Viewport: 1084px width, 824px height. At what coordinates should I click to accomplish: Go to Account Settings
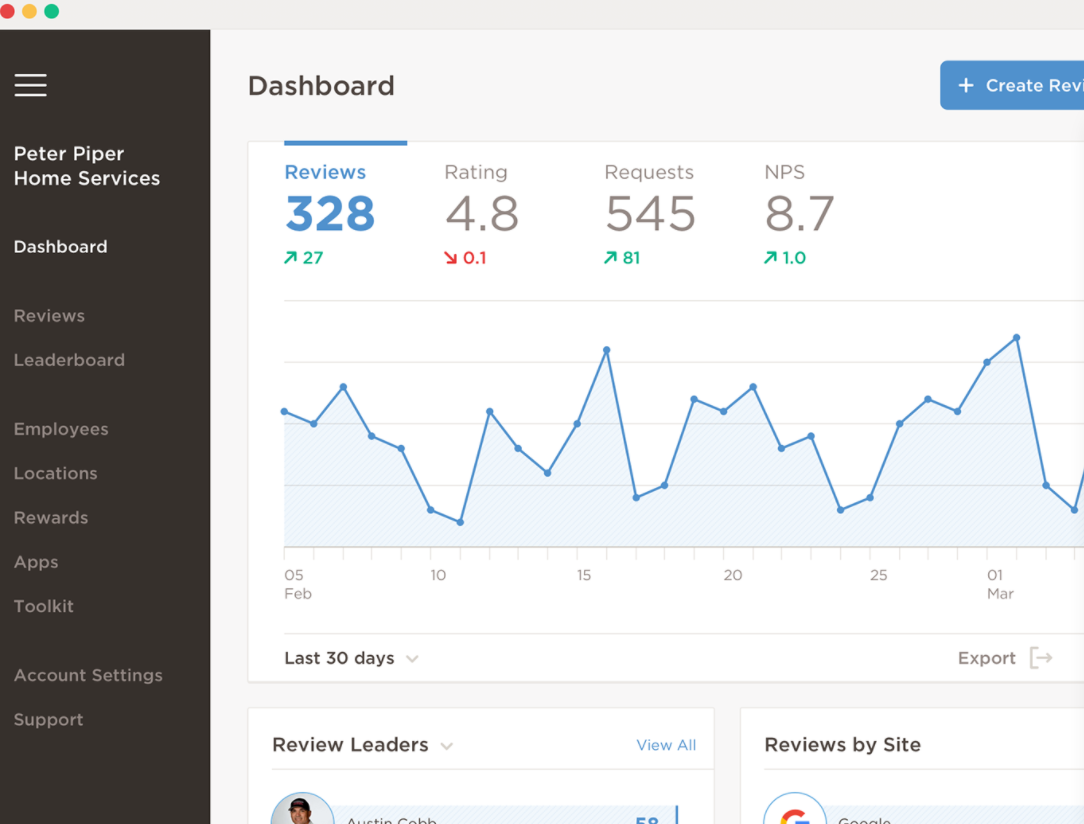pos(88,675)
